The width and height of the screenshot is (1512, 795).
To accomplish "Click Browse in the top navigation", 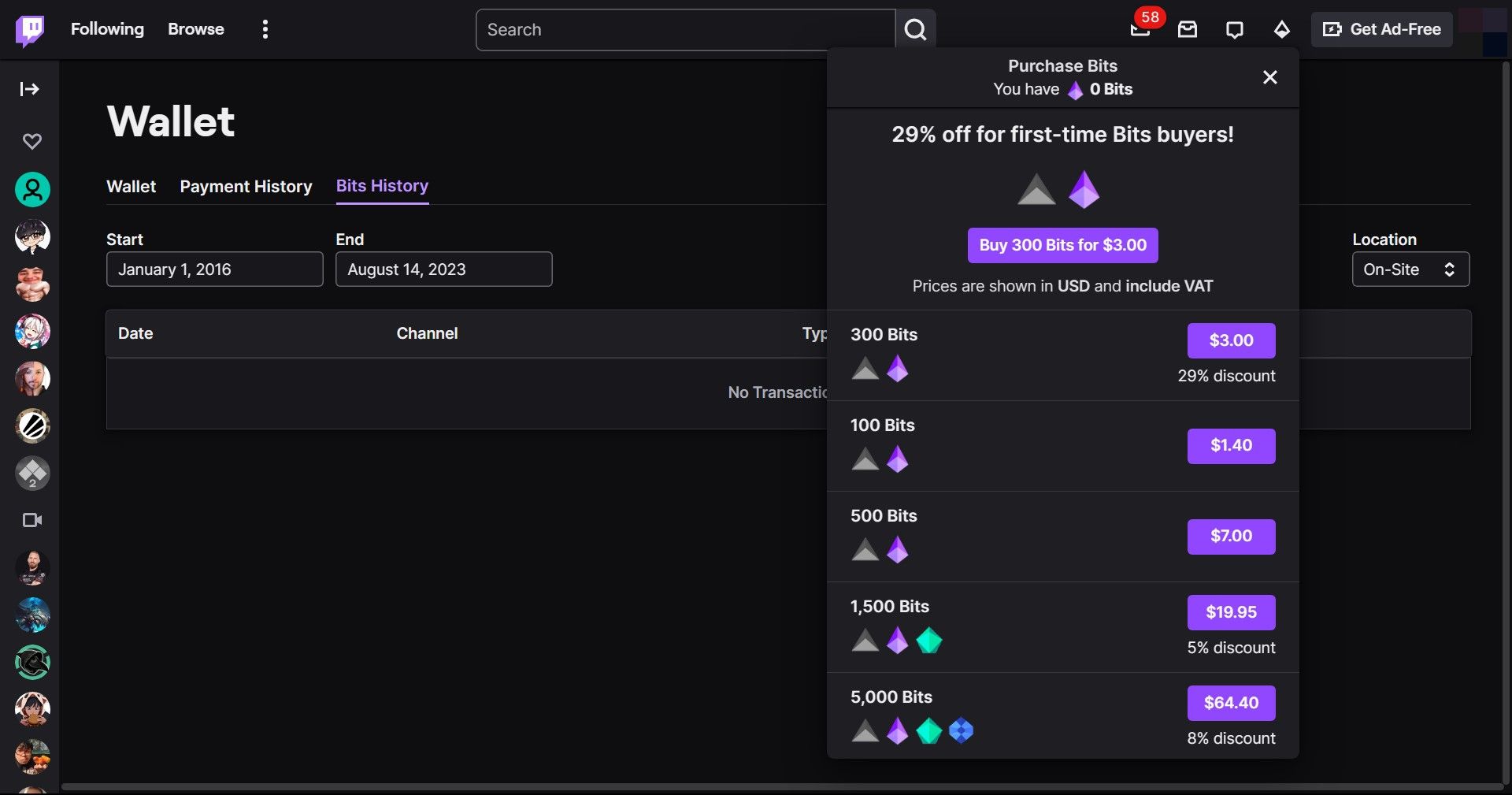I will (195, 29).
